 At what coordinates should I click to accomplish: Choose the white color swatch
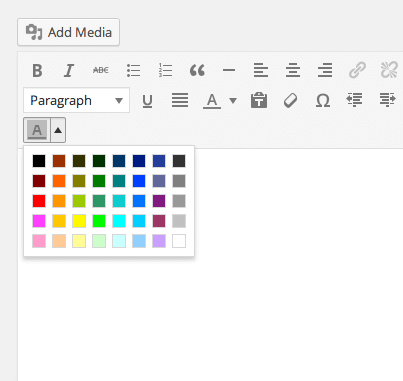pos(179,241)
